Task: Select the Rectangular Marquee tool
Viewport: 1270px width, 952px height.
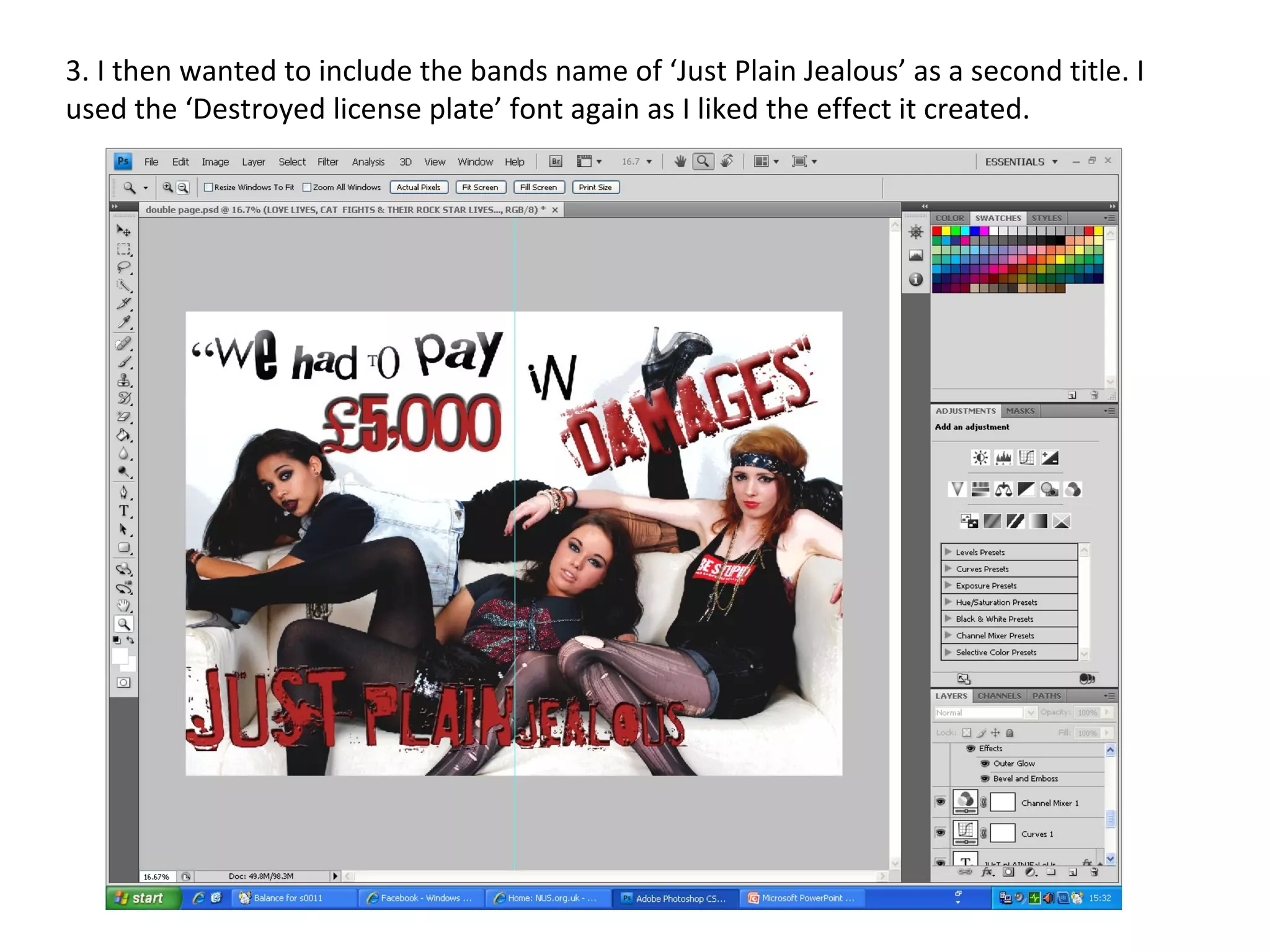Action: 123,249
